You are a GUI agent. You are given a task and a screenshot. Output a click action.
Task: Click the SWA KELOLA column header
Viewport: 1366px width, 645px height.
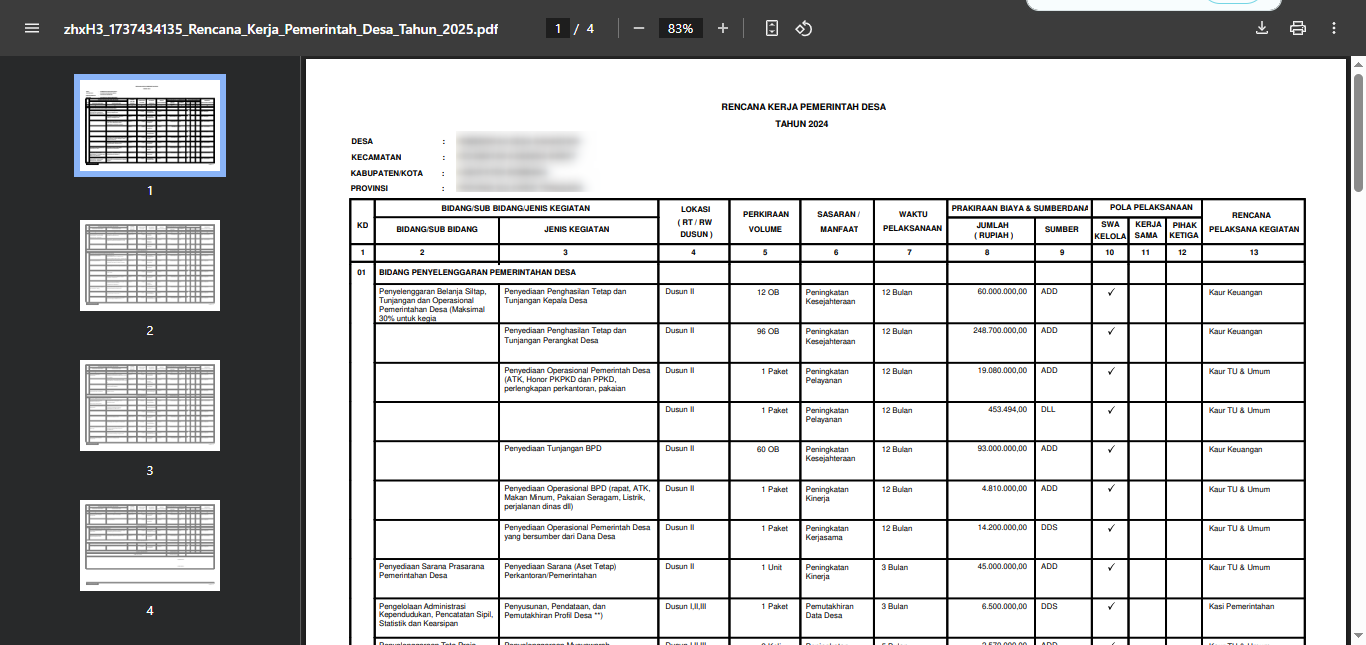1110,230
